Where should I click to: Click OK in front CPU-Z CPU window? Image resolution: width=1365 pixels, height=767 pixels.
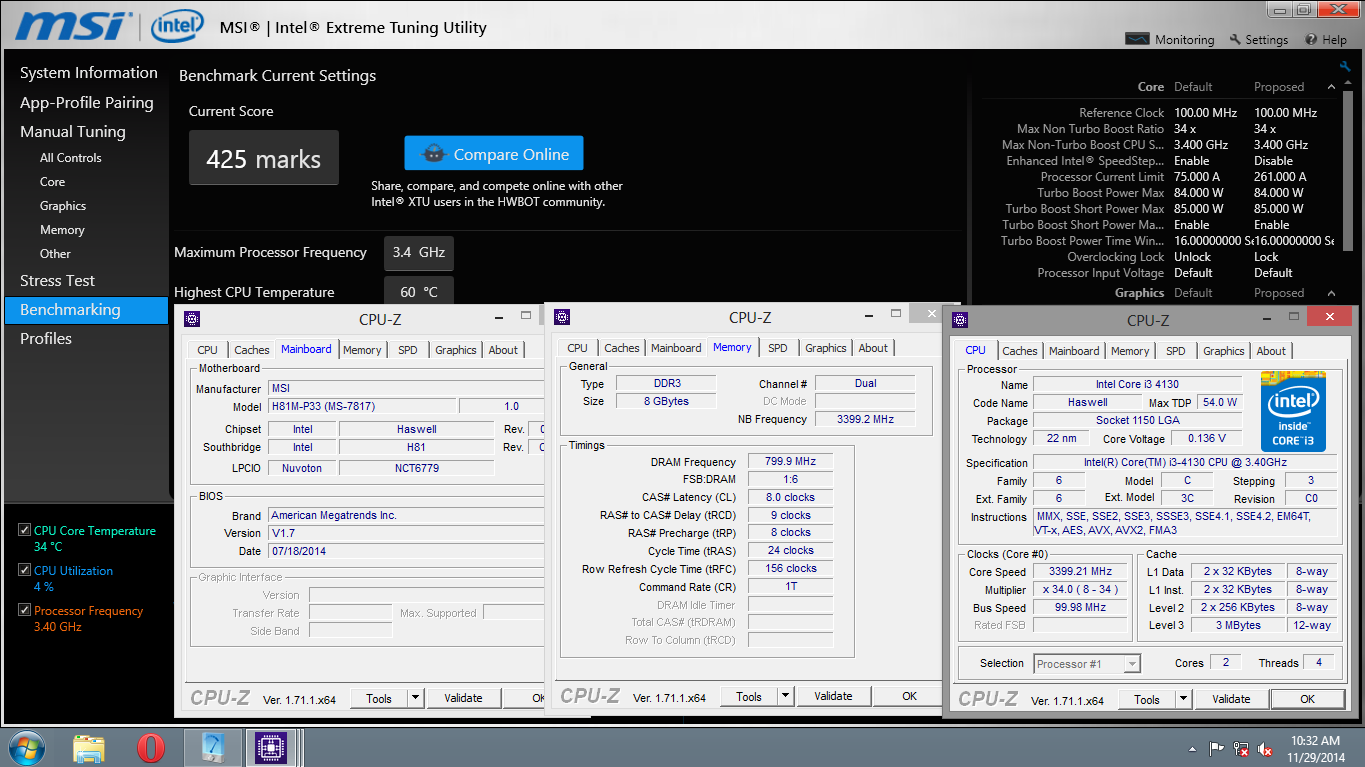pyautogui.click(x=1307, y=699)
